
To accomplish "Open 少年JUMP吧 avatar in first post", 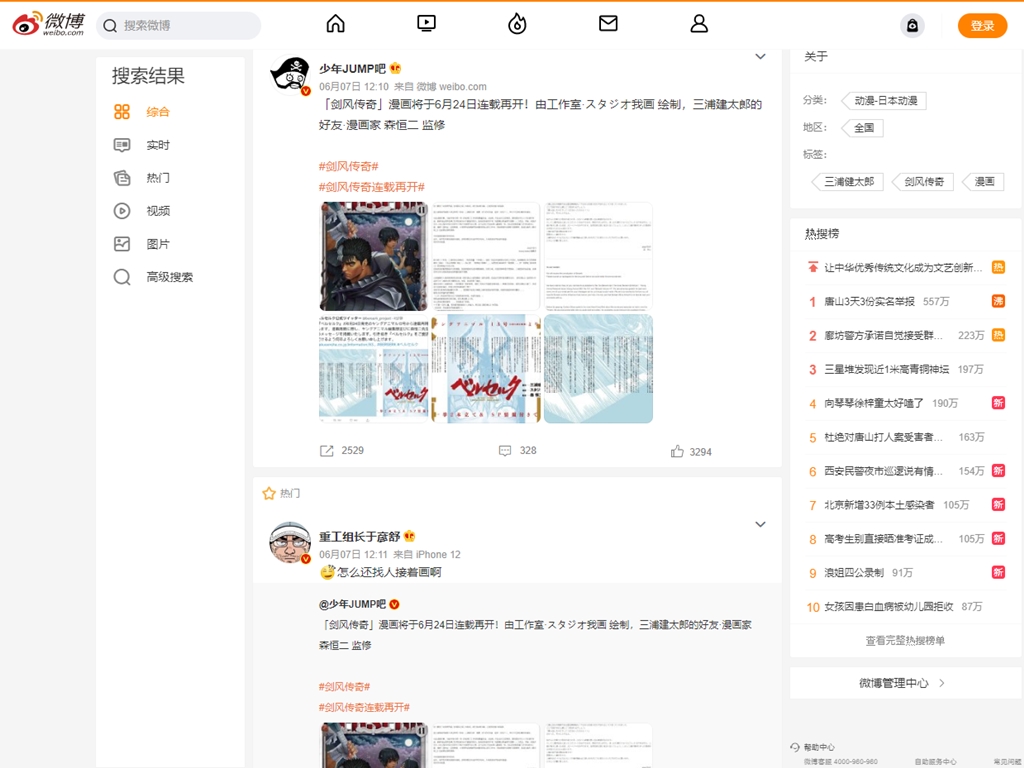I will coord(289,75).
